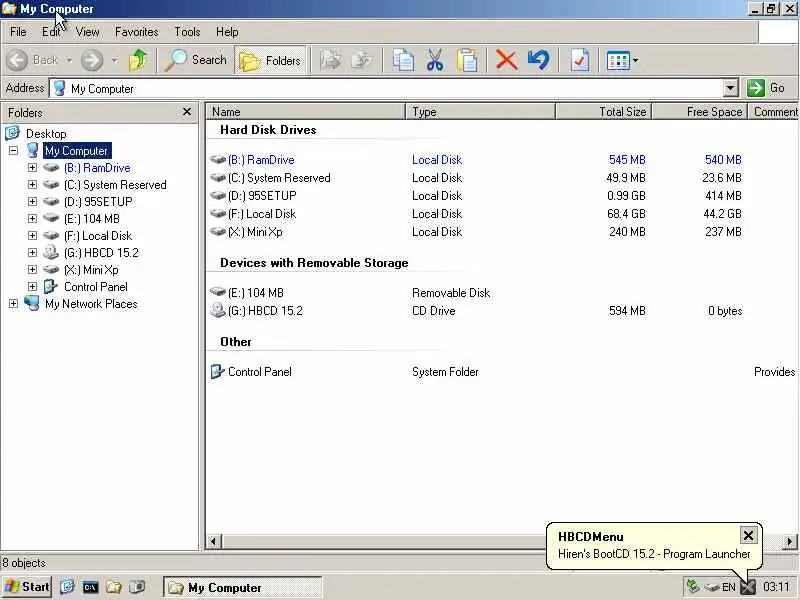Expand the (G:) HBCD 15.2 tree node
The height and width of the screenshot is (600, 800).
[x=32, y=253]
